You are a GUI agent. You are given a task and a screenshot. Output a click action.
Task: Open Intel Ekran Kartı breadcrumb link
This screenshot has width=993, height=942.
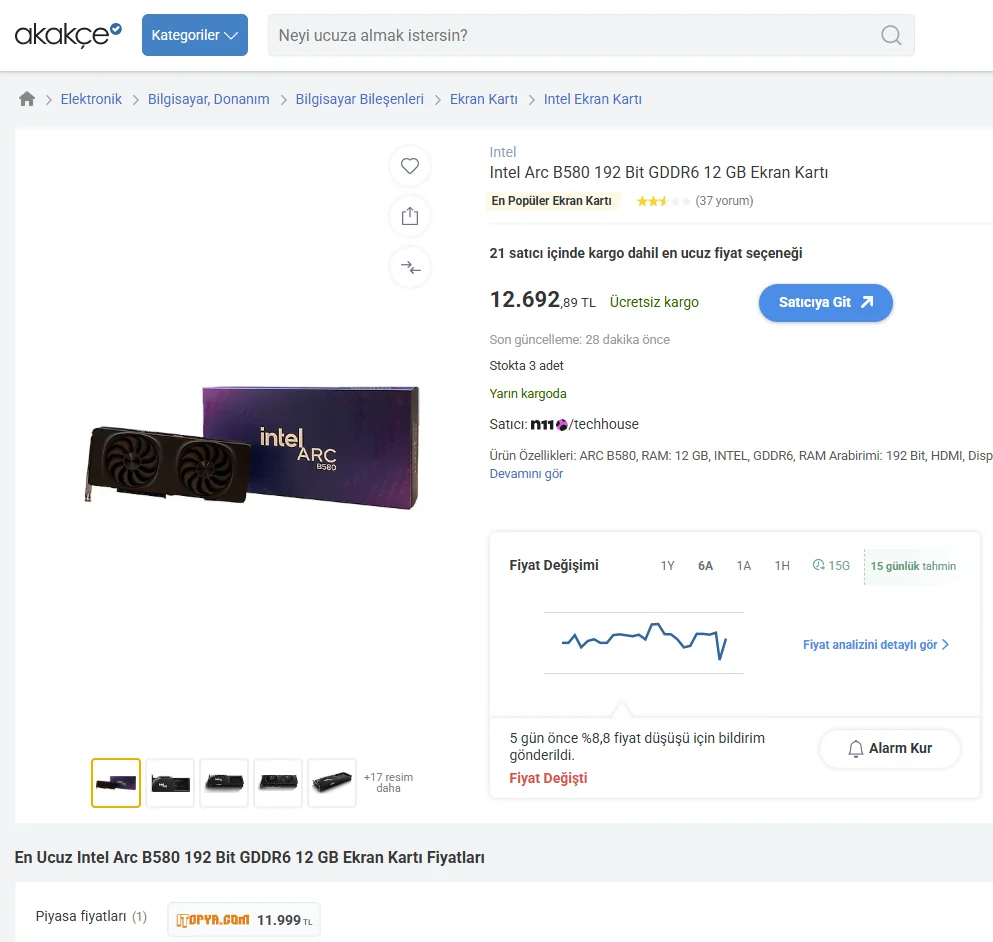coord(592,99)
